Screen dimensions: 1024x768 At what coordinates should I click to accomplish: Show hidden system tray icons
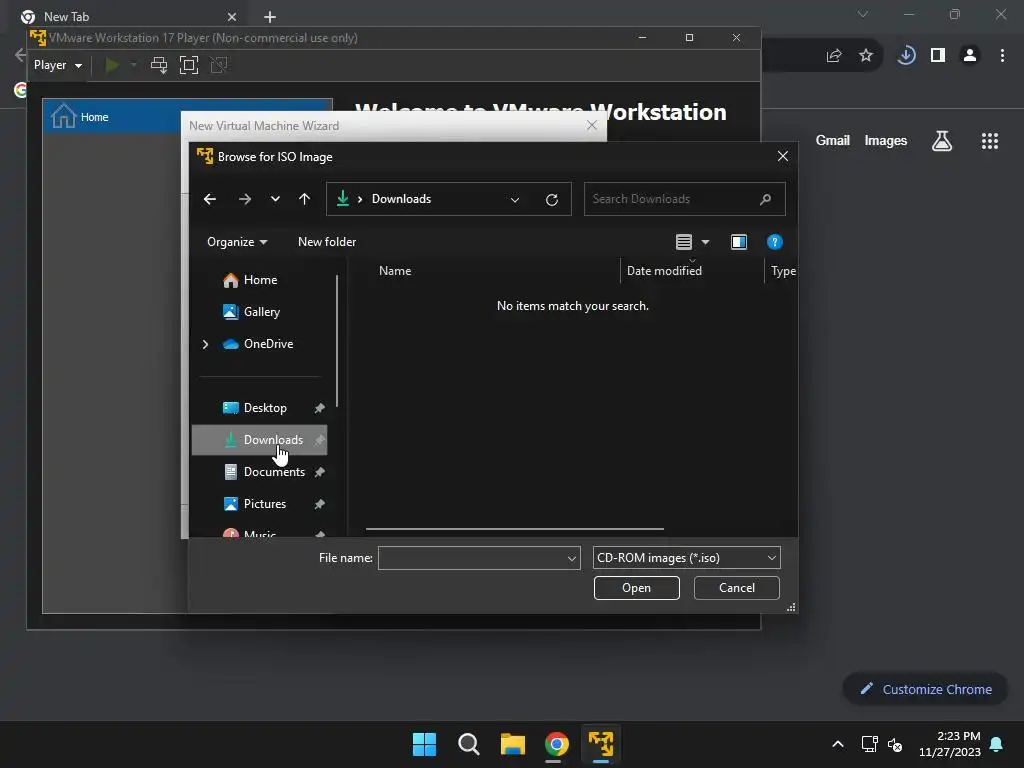tap(838, 744)
